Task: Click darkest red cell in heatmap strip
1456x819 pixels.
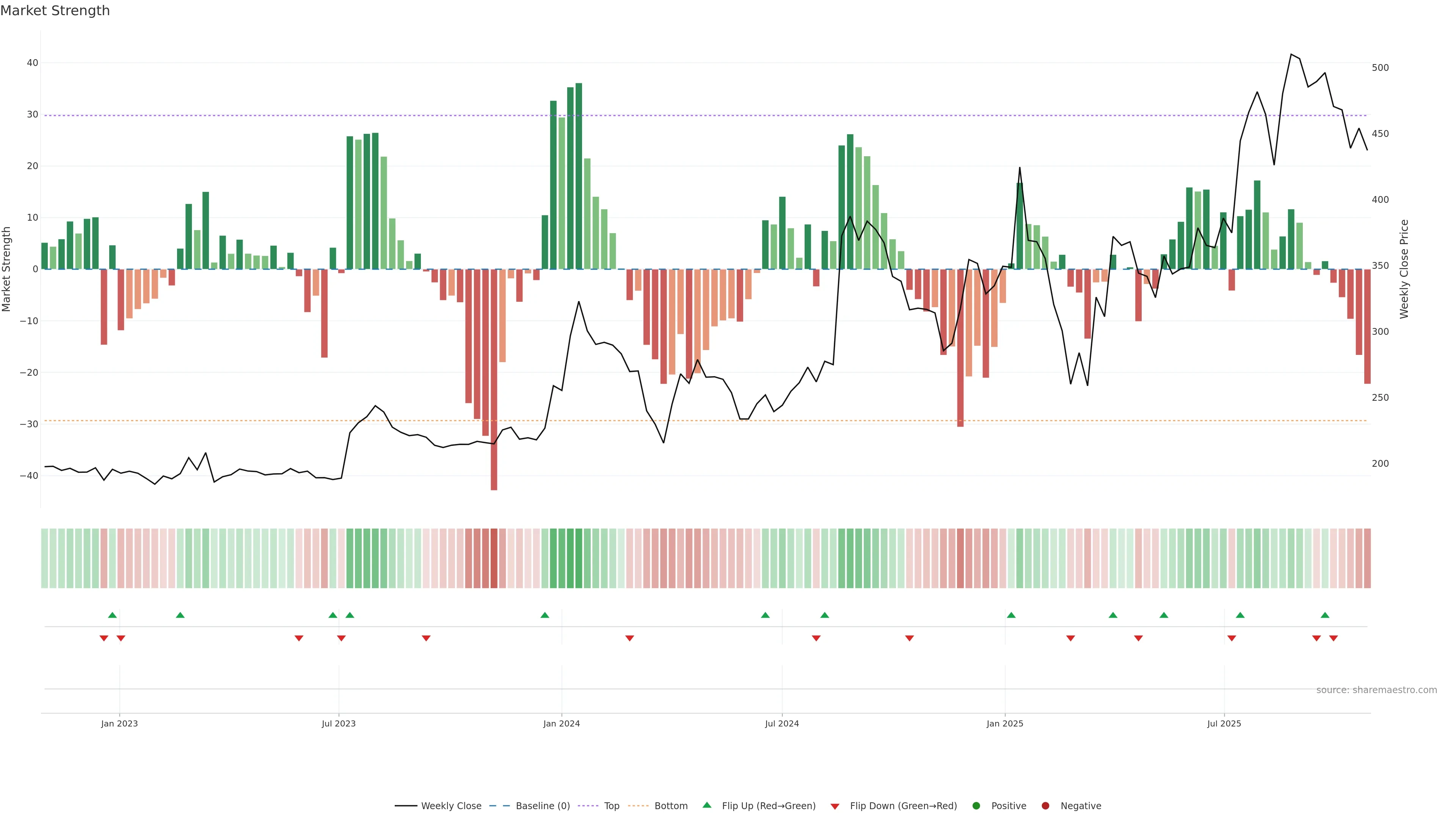Action: point(494,559)
